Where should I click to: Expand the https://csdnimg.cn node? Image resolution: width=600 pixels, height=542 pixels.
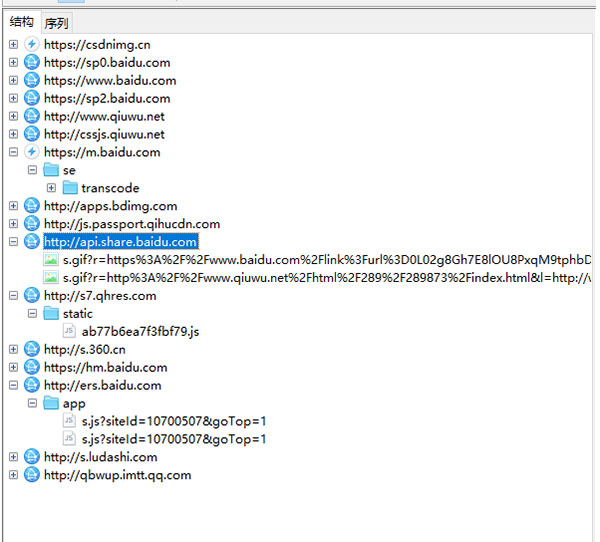(x=13, y=44)
